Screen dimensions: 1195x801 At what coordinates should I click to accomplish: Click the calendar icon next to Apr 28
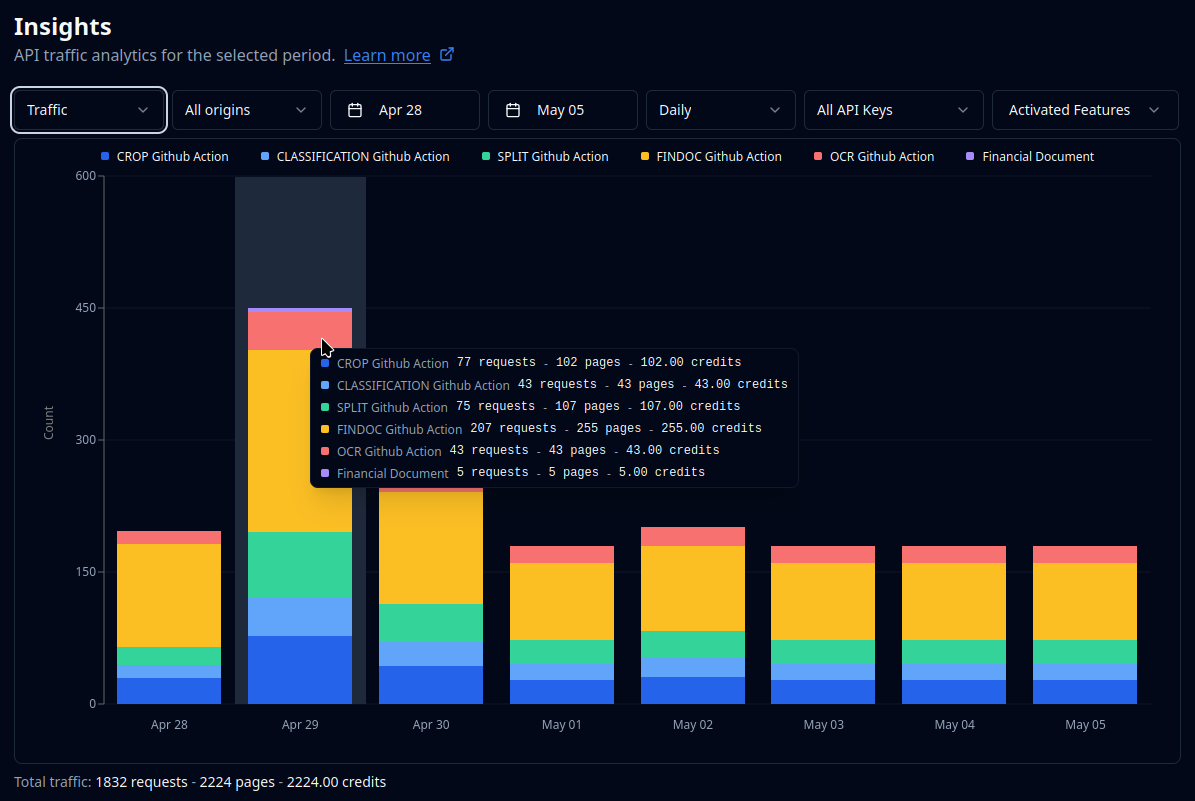click(x=355, y=111)
